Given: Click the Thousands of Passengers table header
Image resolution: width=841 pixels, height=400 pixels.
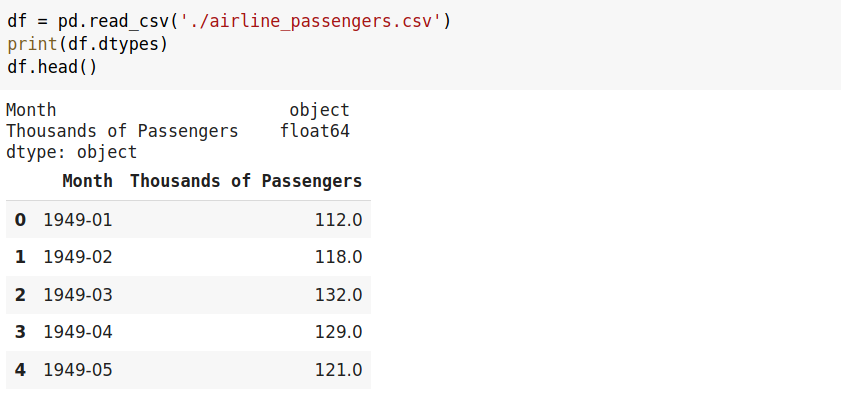Looking at the screenshot, I should point(246,182).
